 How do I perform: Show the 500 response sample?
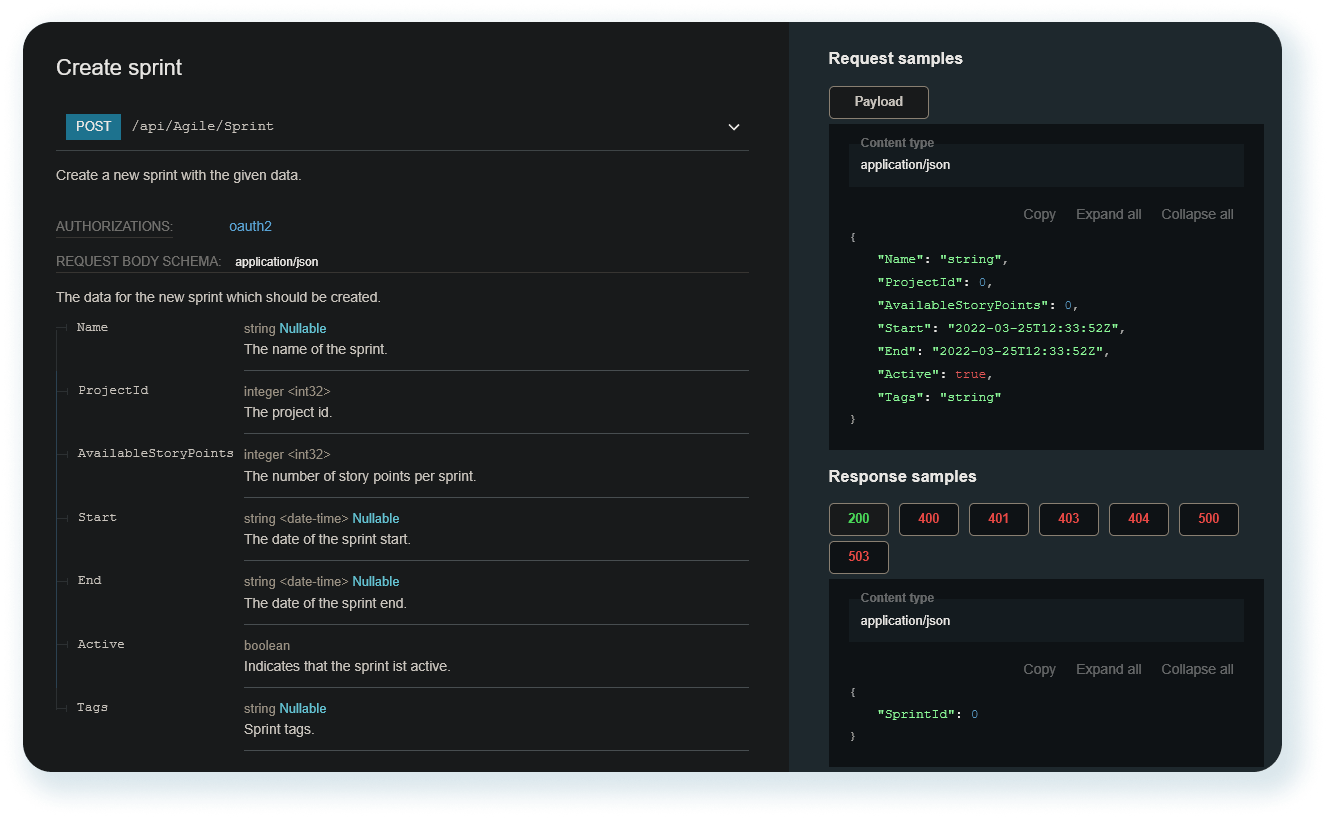(1208, 519)
